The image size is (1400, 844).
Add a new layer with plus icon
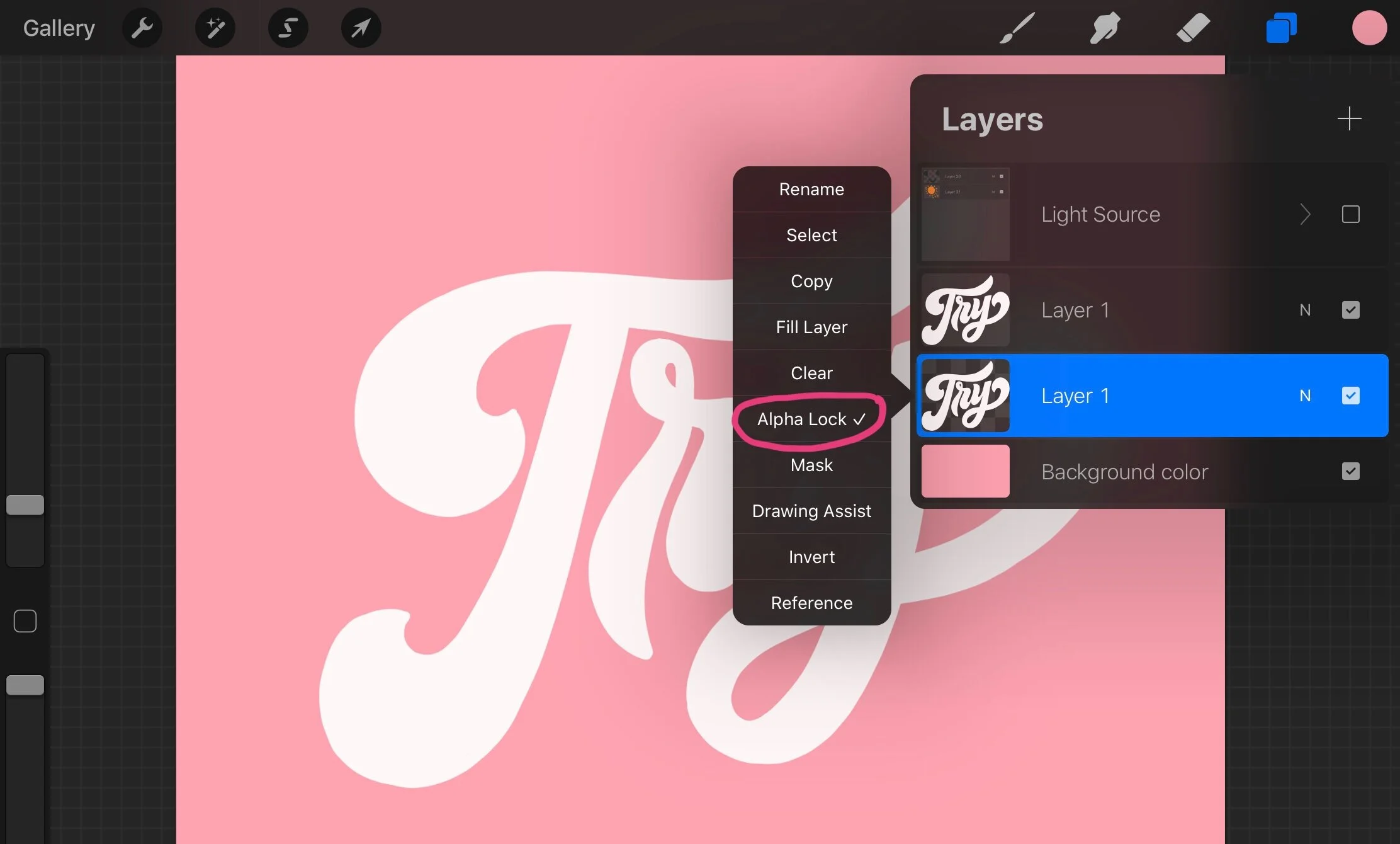click(1350, 119)
